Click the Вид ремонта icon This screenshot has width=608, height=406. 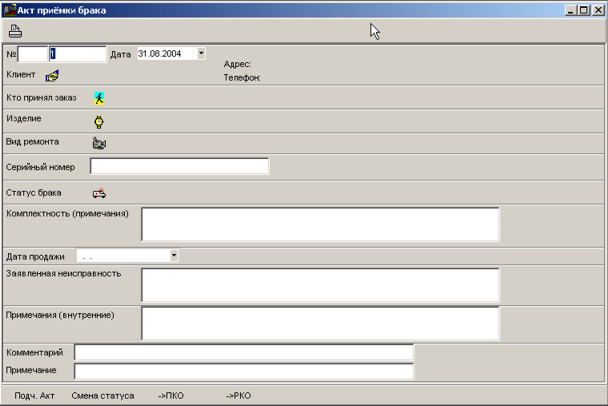[x=99, y=143]
